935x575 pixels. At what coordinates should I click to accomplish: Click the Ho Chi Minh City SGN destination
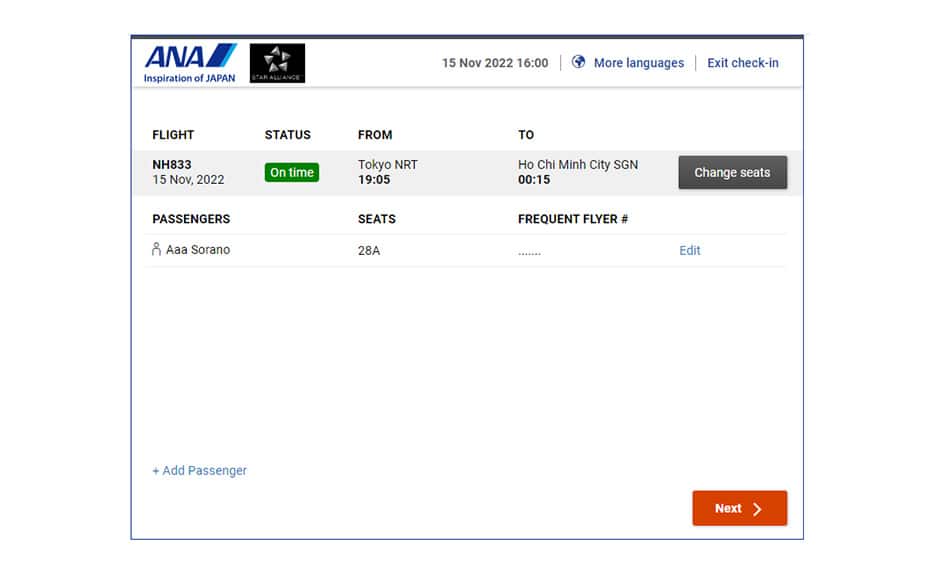point(577,165)
